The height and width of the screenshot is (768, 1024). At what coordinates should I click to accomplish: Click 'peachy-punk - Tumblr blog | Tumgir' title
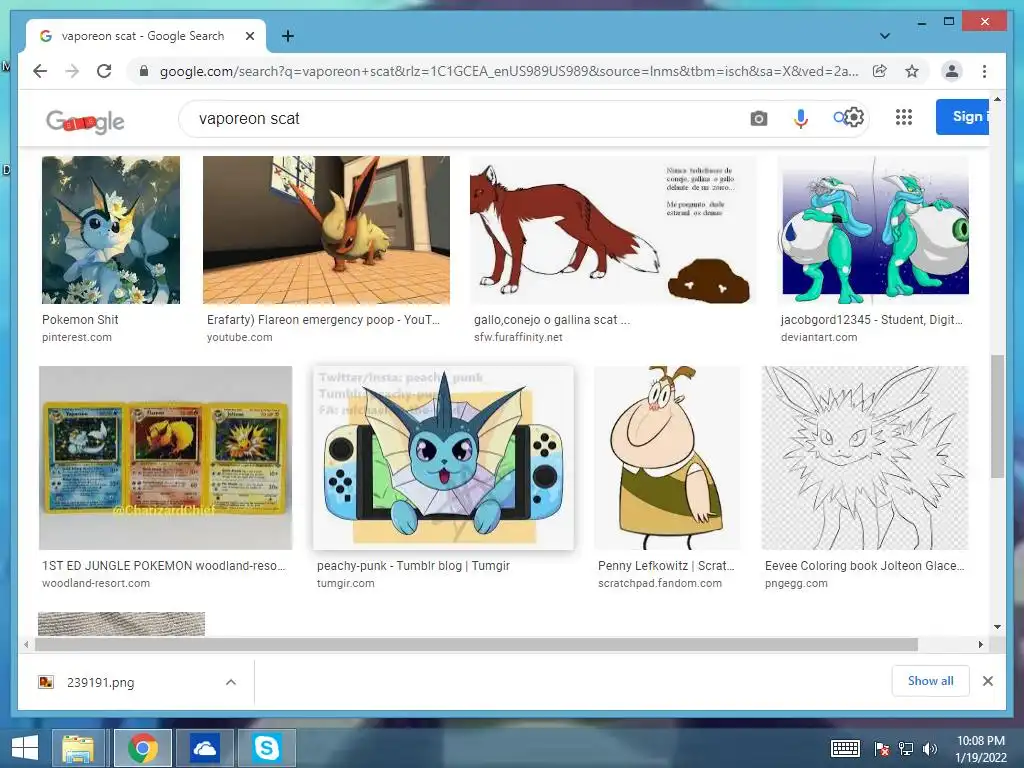pyautogui.click(x=413, y=566)
